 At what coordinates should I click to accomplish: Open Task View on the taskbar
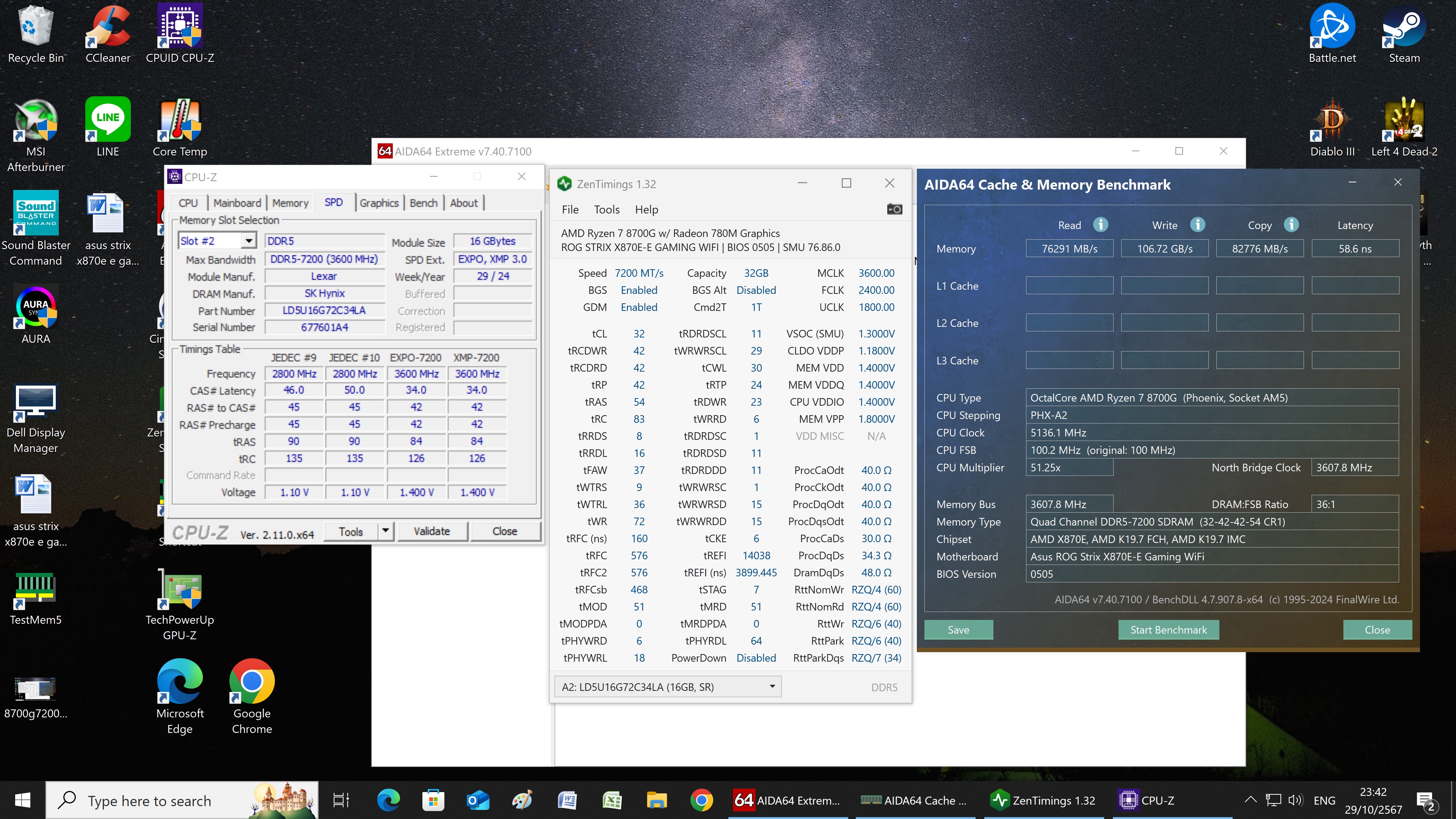(x=341, y=800)
